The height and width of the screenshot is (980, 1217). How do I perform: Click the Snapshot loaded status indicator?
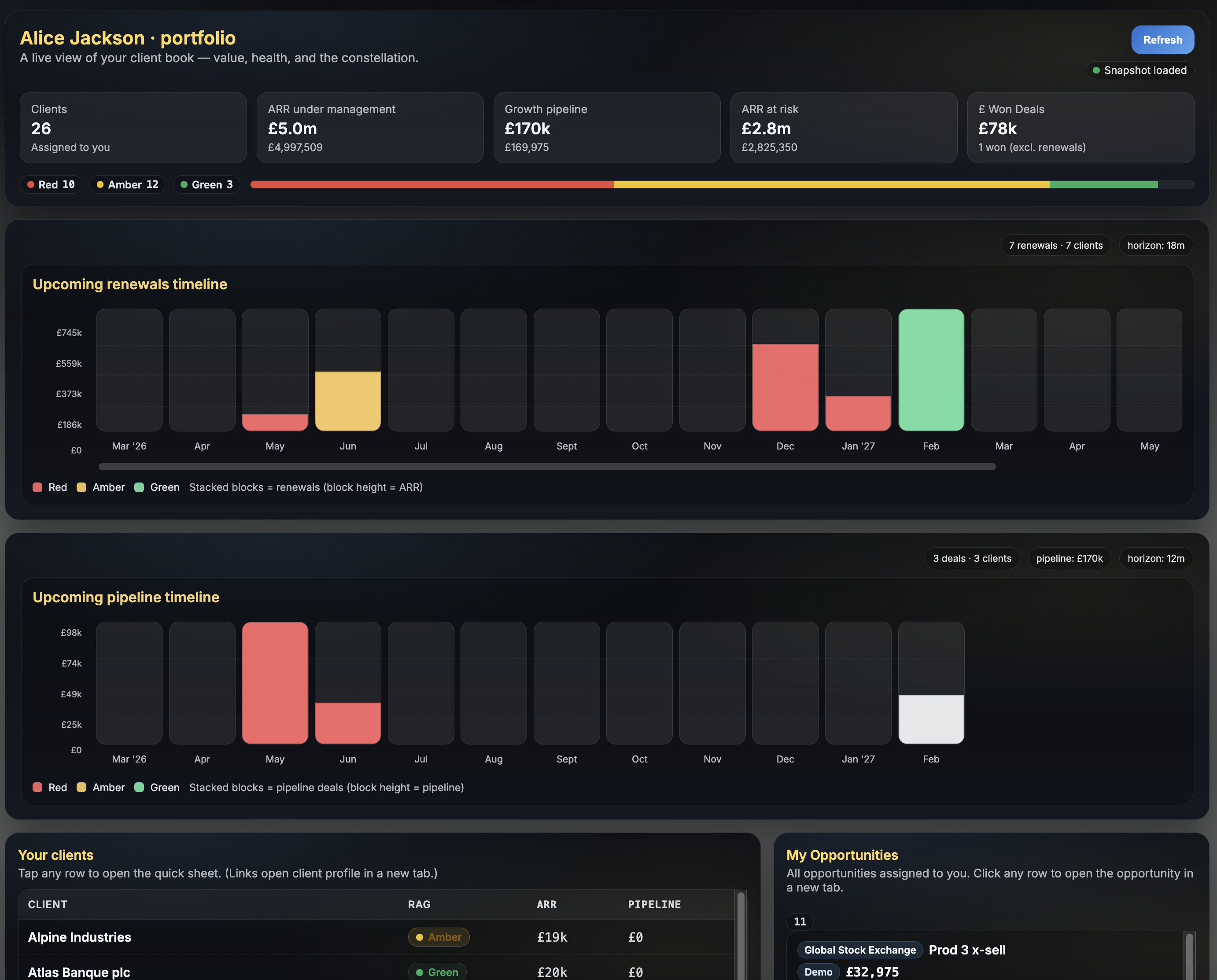[x=1140, y=70]
